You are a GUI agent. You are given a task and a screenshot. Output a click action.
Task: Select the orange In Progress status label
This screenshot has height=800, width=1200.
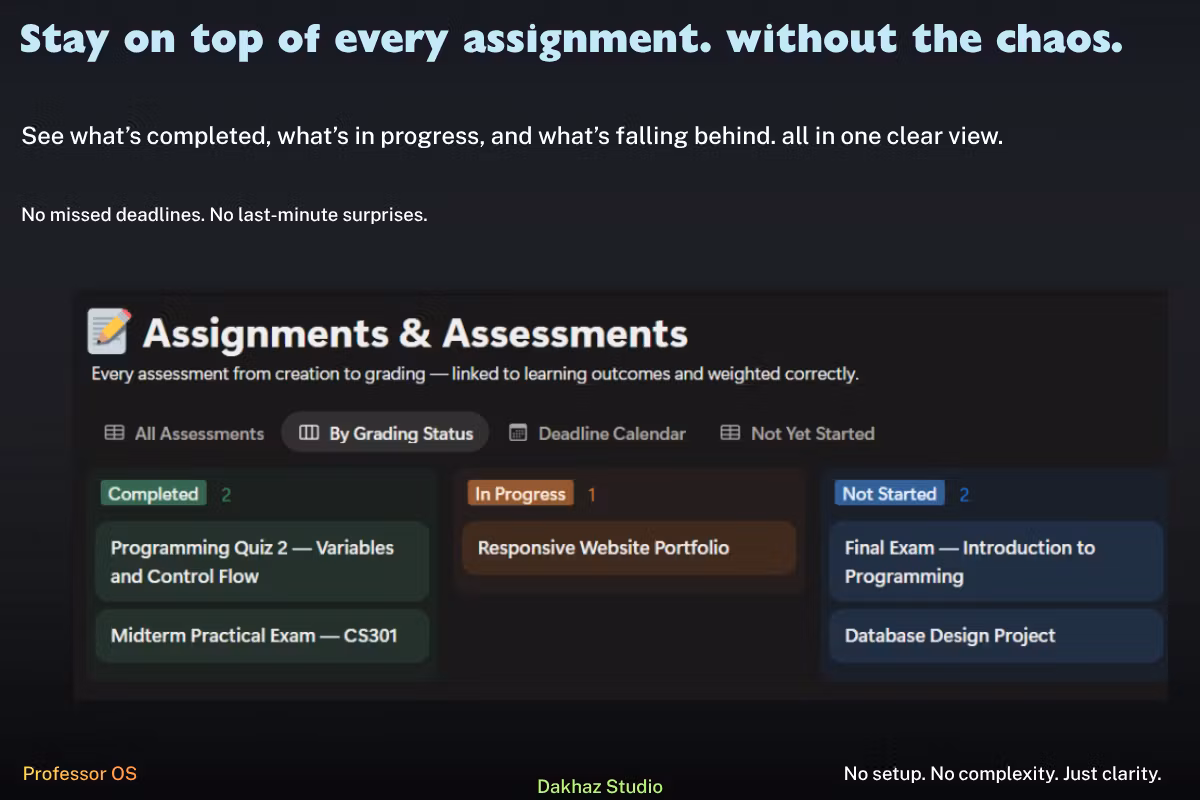pyautogui.click(x=520, y=494)
